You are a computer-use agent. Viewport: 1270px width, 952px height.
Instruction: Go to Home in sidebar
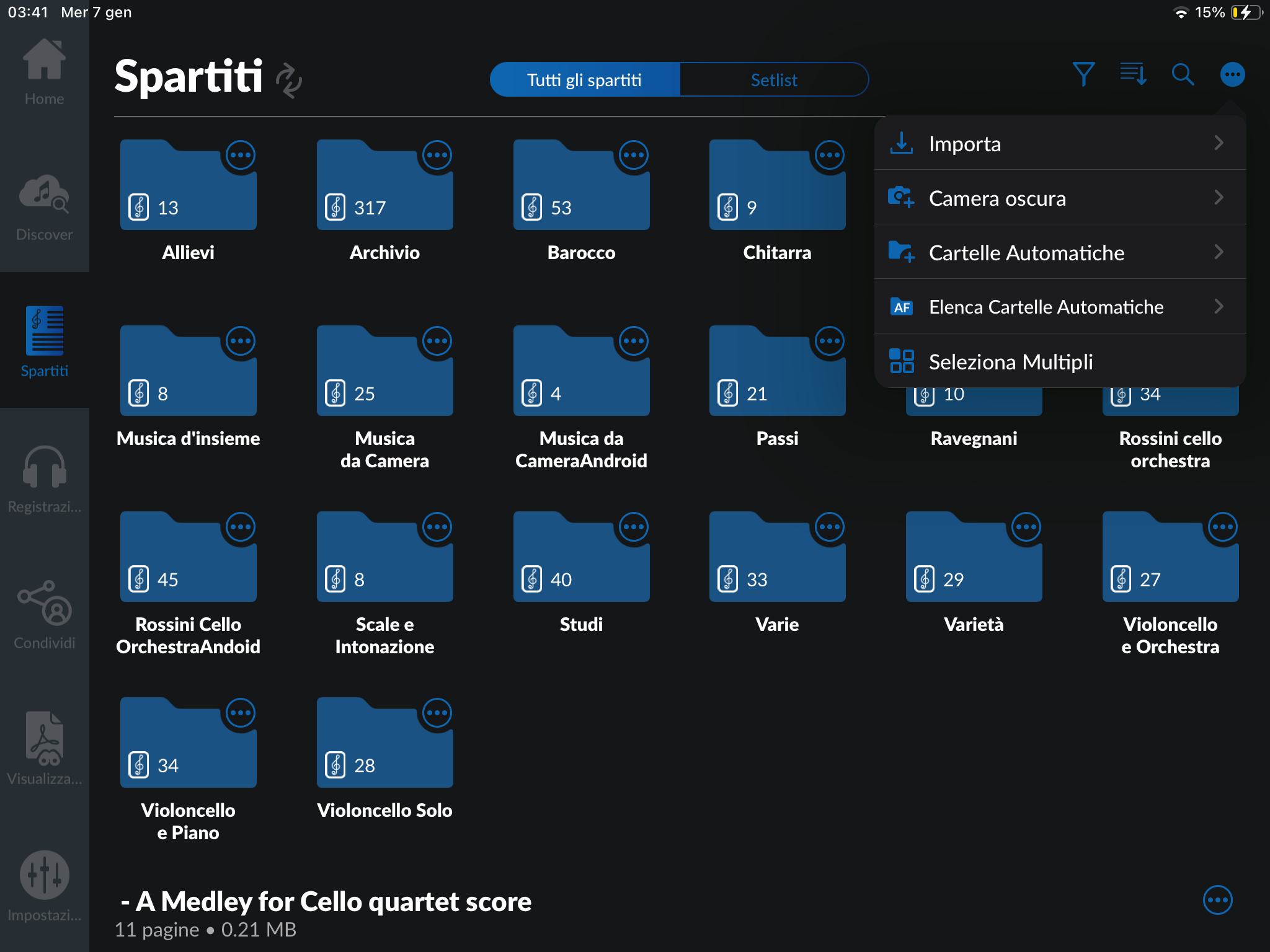click(44, 71)
